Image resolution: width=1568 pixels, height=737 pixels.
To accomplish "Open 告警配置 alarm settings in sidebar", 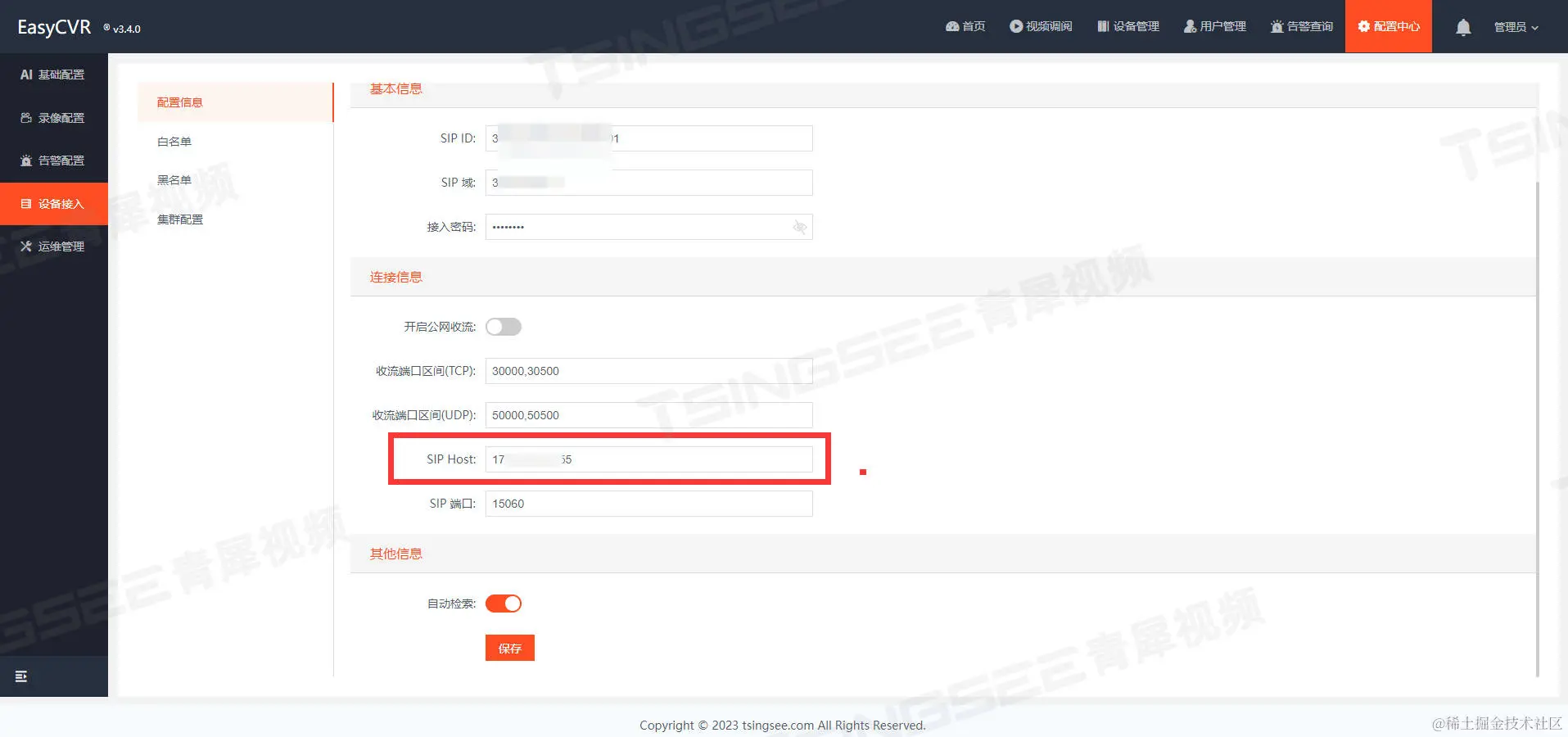I will (x=54, y=161).
